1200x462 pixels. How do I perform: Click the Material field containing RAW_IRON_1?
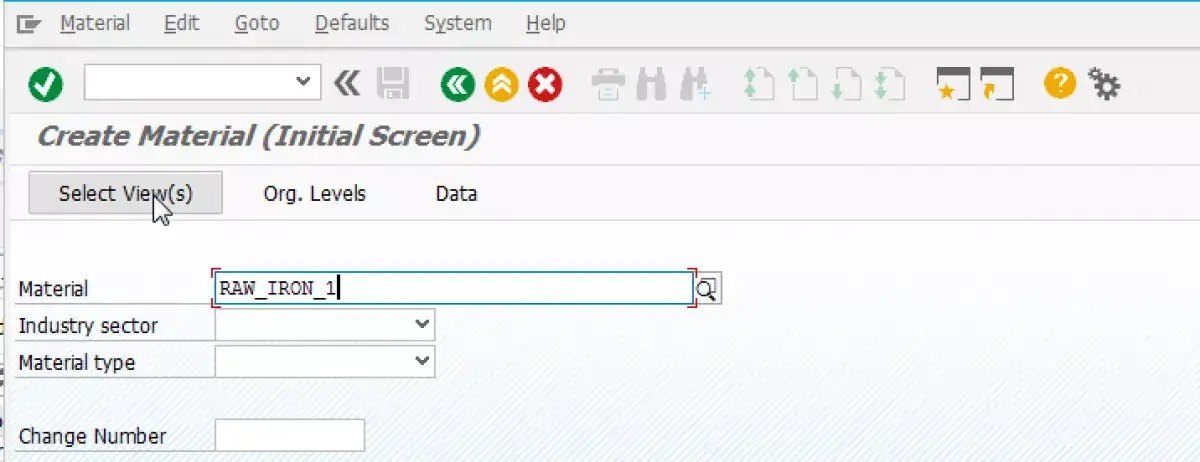pos(454,289)
